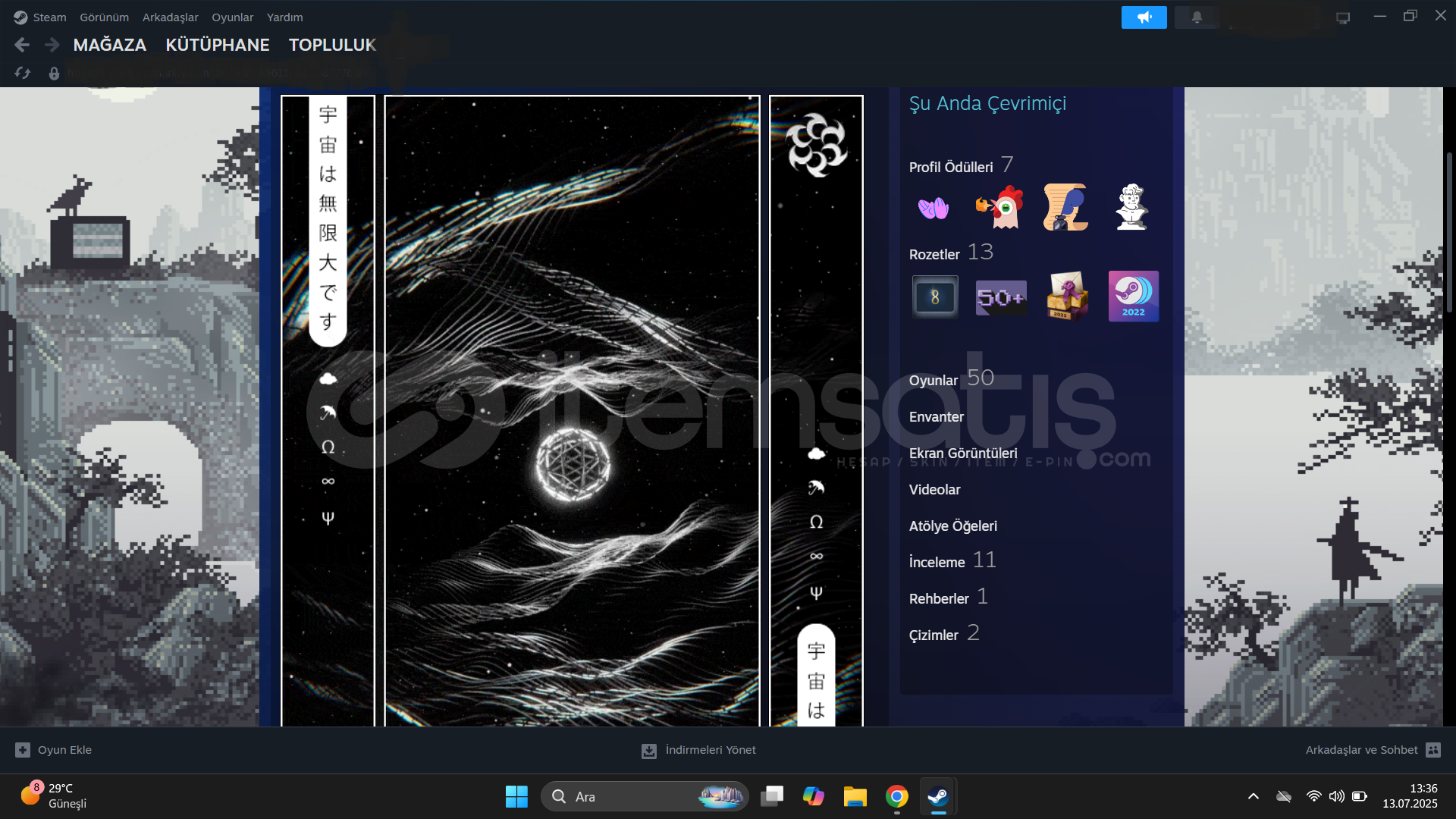Click the downloads tray icon
Screen dimensions: 1456x819
pyautogui.click(x=649, y=751)
